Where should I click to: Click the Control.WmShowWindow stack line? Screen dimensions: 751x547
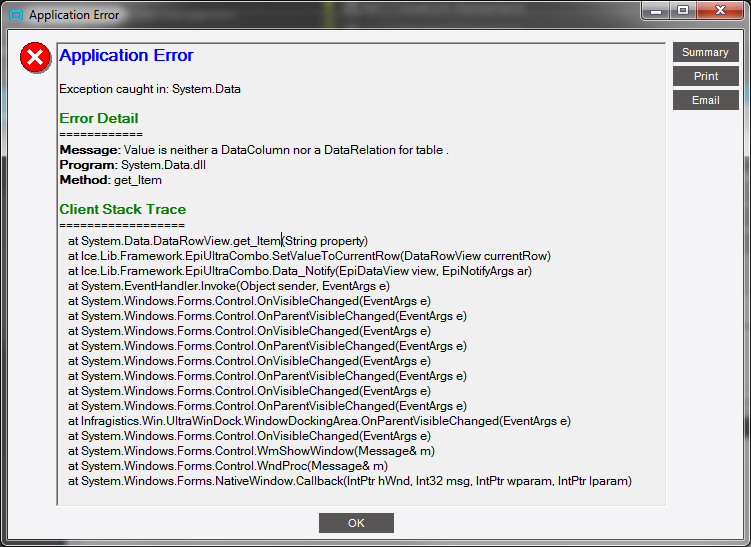[x=251, y=451]
